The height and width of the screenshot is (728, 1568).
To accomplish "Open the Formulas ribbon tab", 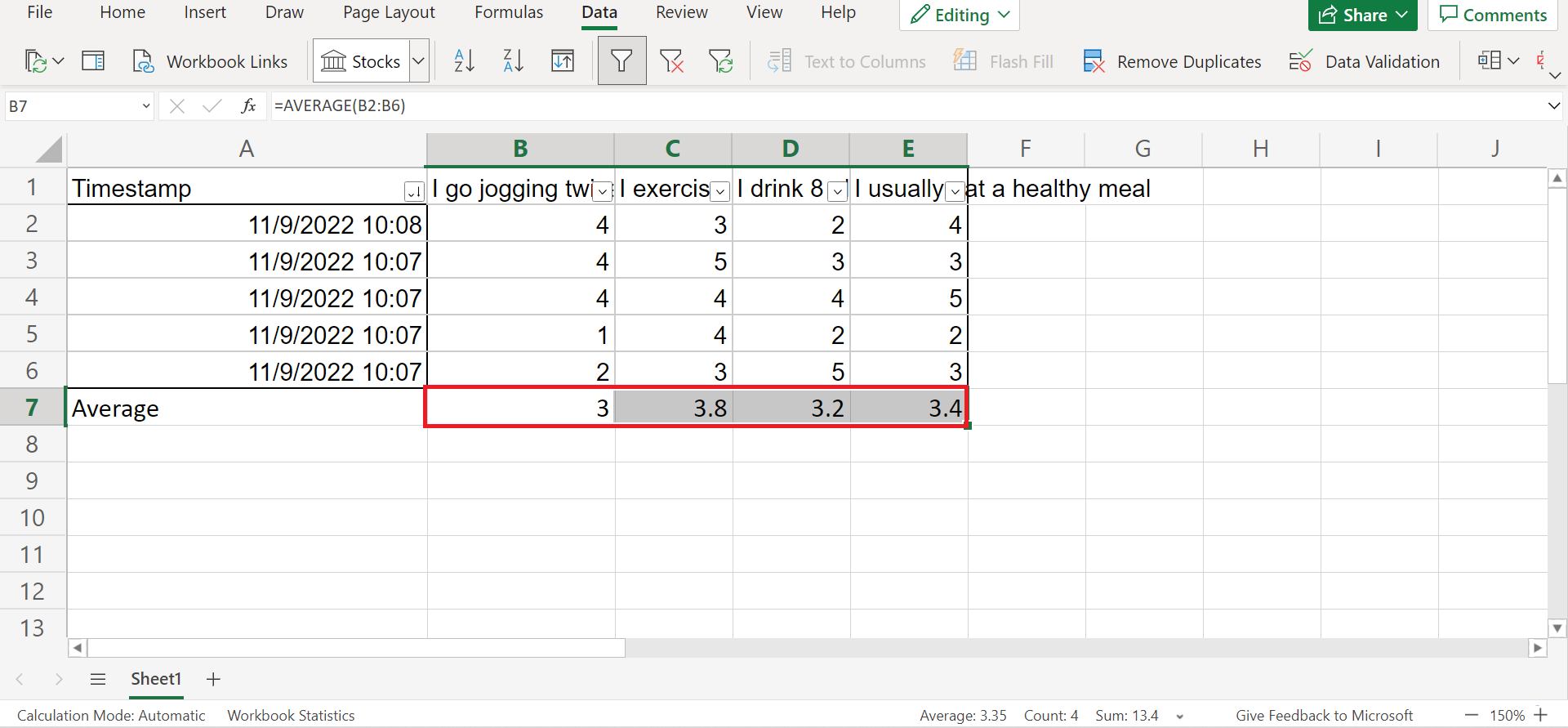I will pos(509,12).
